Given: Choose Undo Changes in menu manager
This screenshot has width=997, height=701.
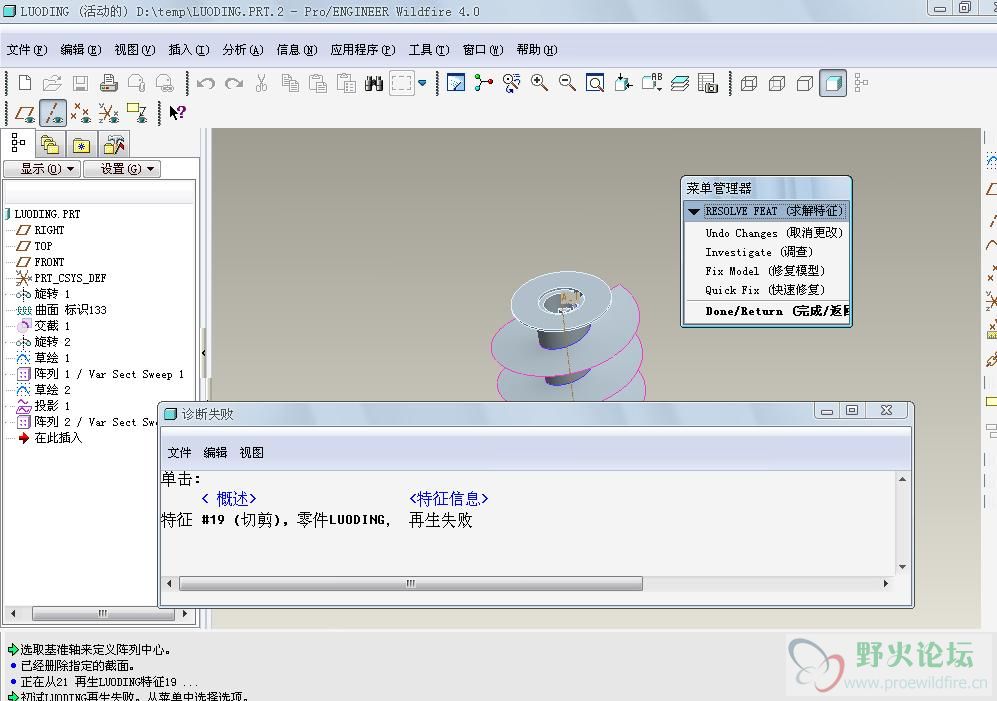Looking at the screenshot, I should [x=774, y=233].
